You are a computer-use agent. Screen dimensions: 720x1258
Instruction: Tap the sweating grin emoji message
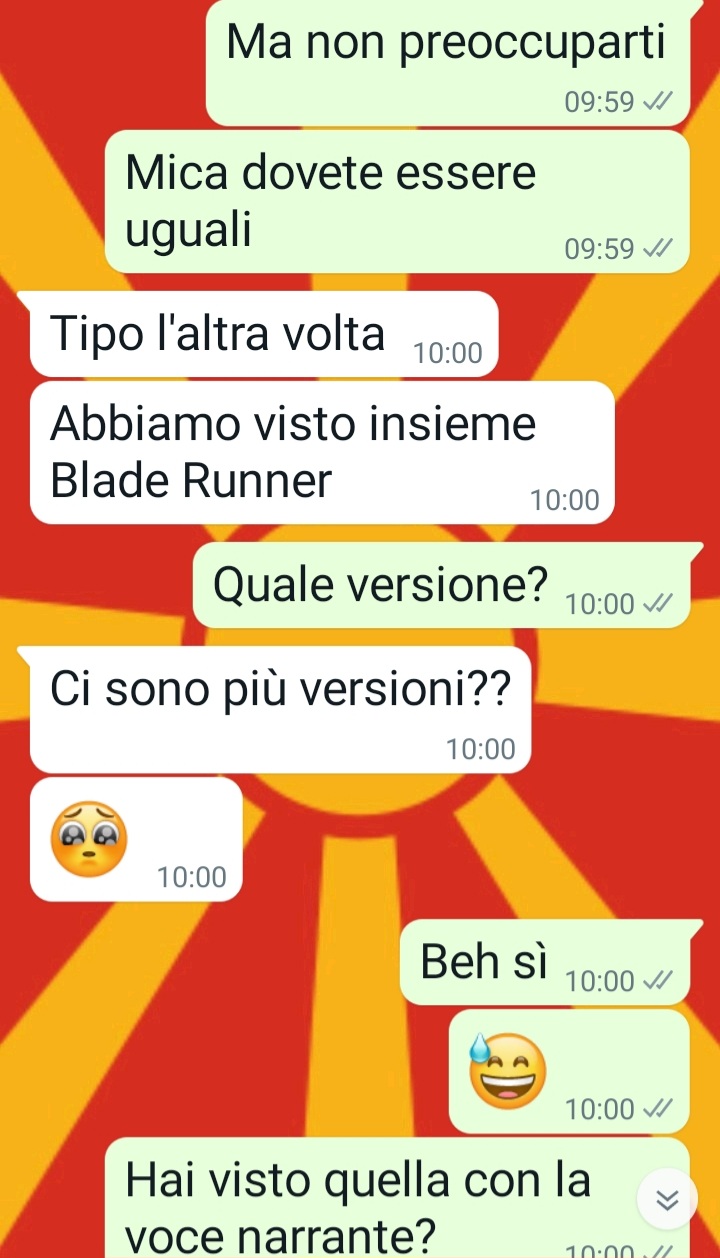pyautogui.click(x=570, y=1071)
